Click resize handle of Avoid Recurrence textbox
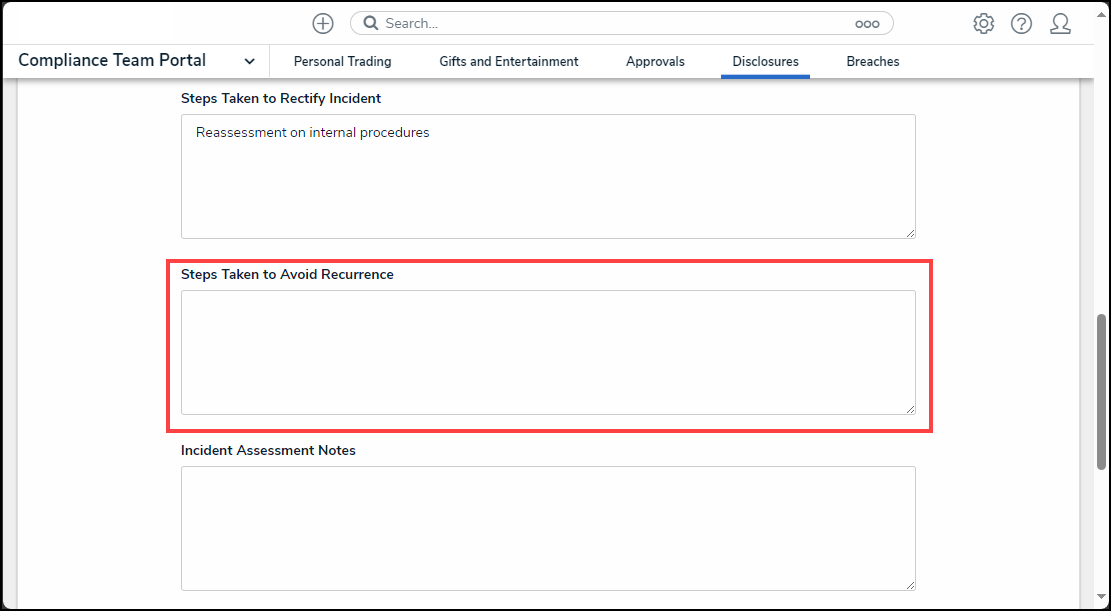Image resolution: width=1111 pixels, height=611 pixels. tap(910, 409)
